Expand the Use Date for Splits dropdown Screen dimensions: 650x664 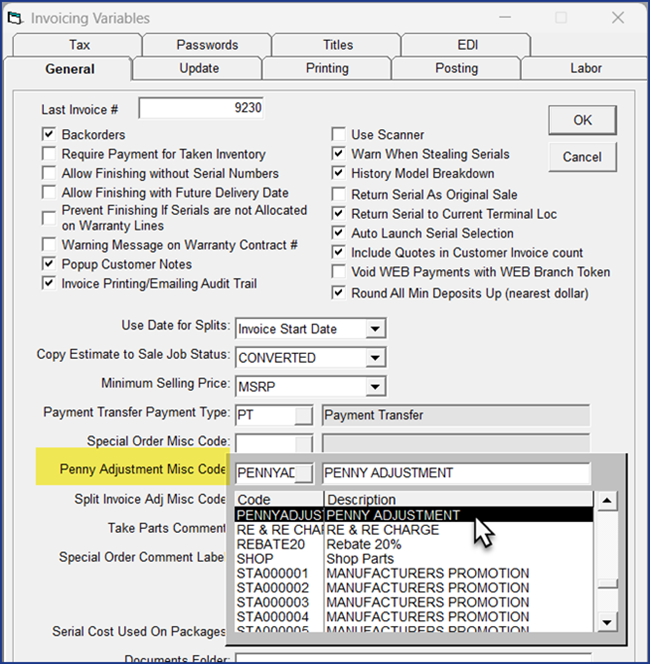click(x=375, y=328)
